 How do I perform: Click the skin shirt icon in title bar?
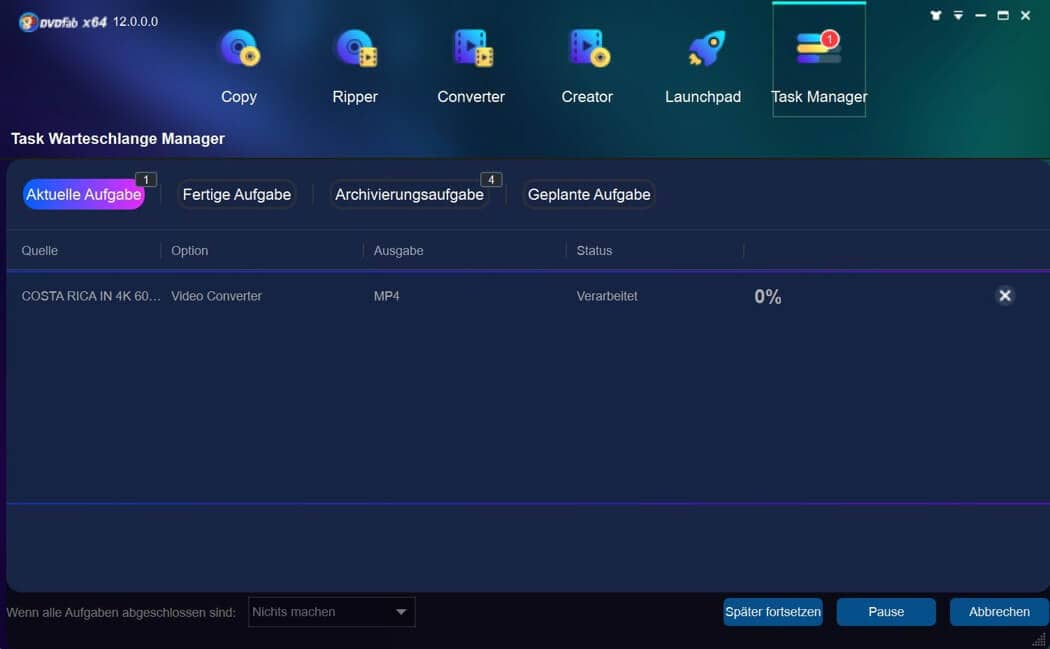936,16
